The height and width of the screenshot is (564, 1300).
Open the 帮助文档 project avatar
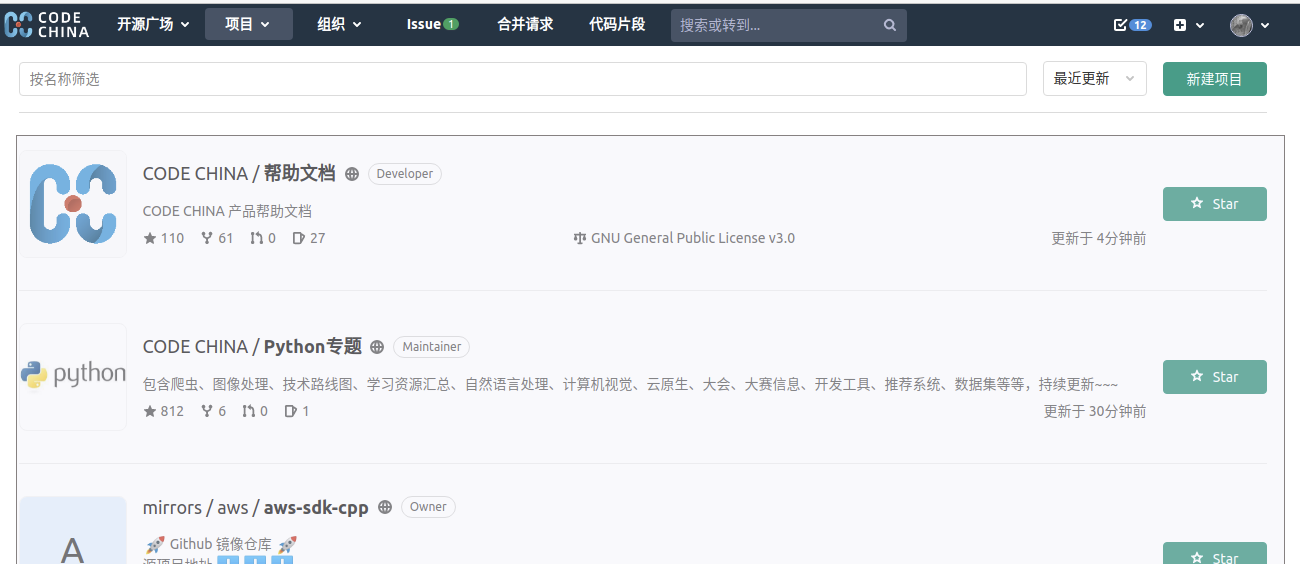(73, 204)
